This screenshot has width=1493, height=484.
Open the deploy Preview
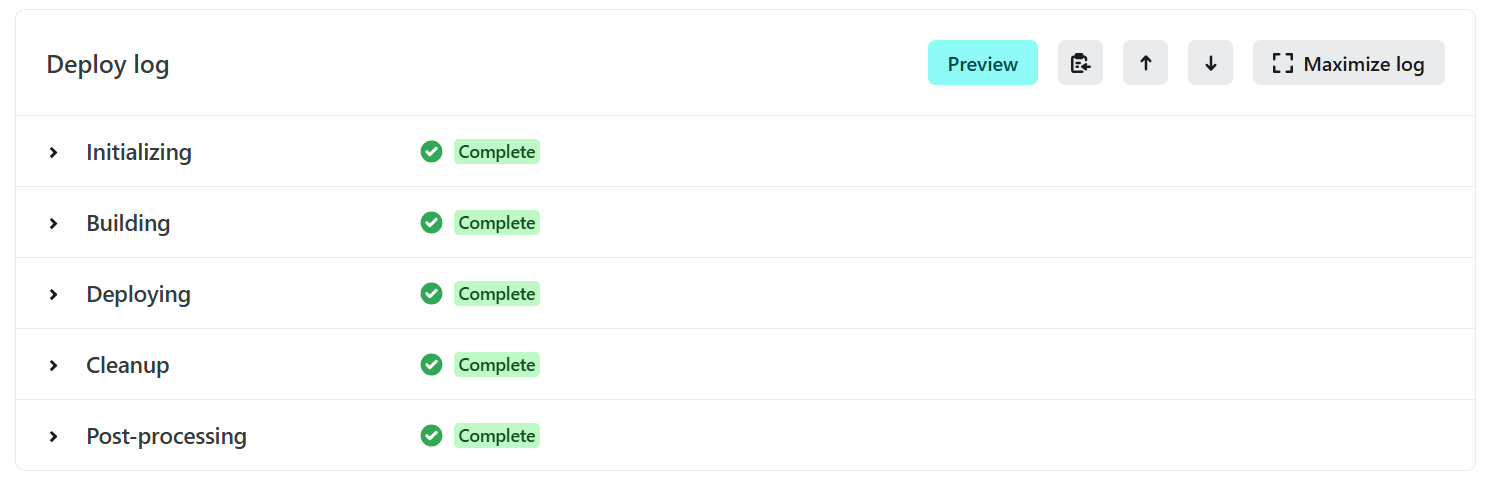982,63
